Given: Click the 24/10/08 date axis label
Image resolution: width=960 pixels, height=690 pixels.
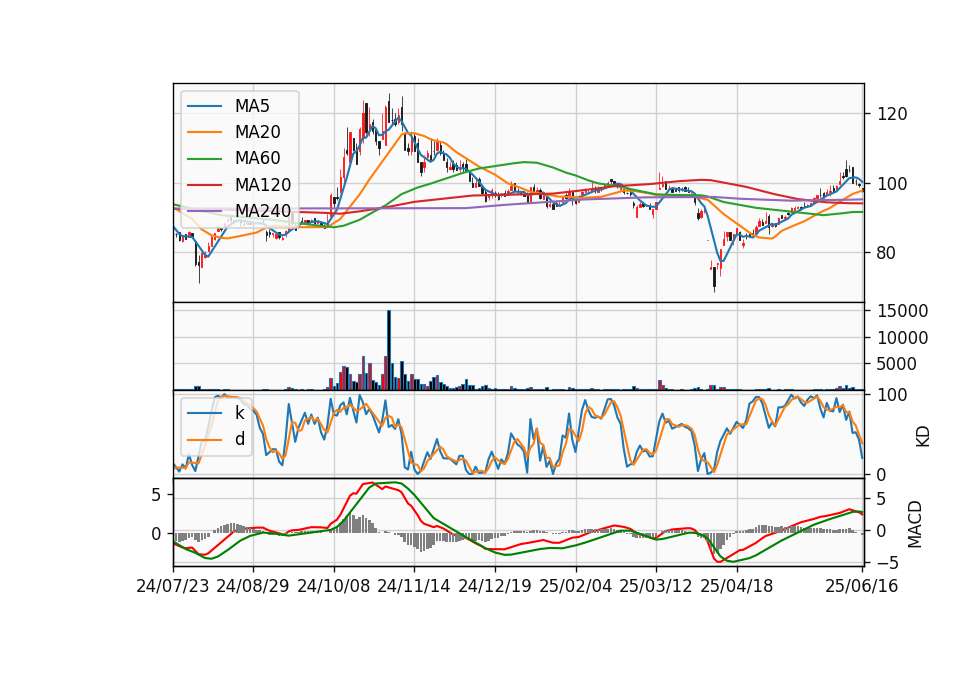Looking at the screenshot, I should (334, 586).
